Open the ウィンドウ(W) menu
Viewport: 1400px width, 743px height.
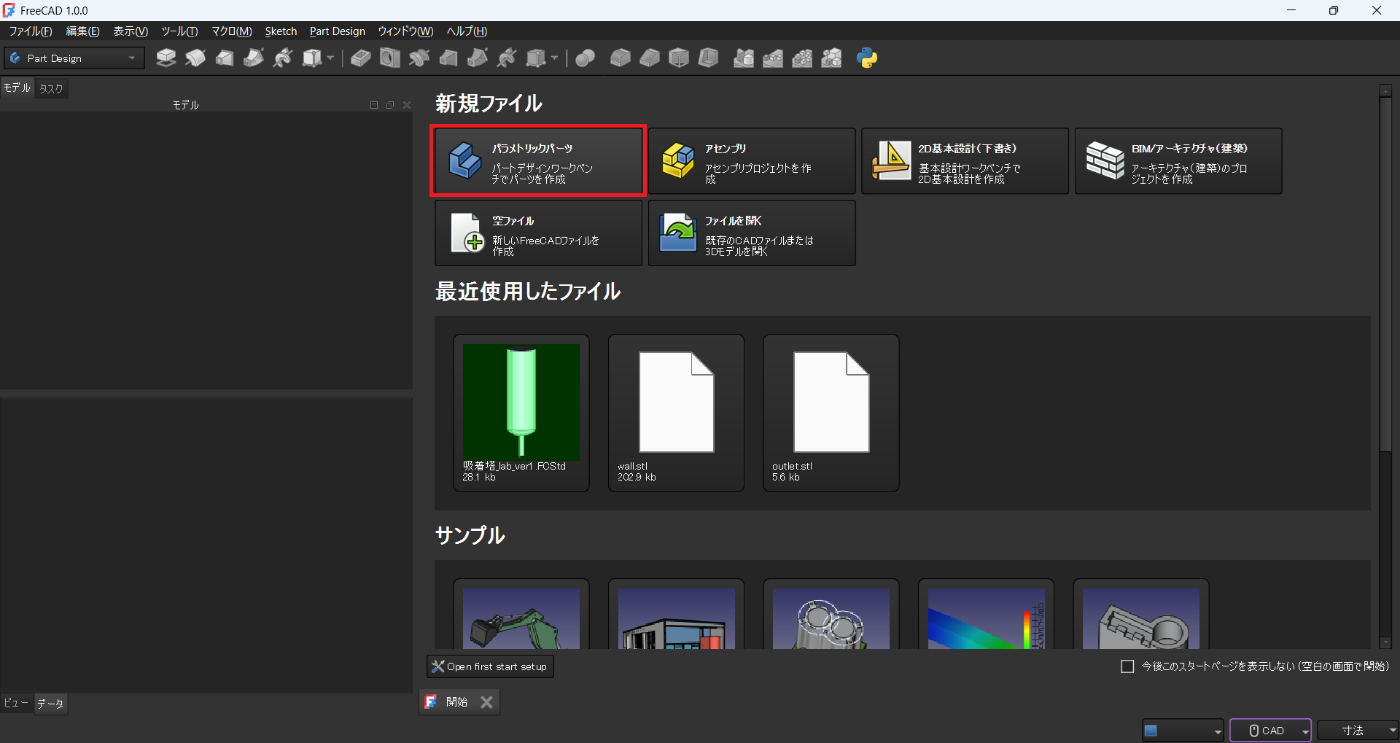pyautogui.click(x=405, y=31)
